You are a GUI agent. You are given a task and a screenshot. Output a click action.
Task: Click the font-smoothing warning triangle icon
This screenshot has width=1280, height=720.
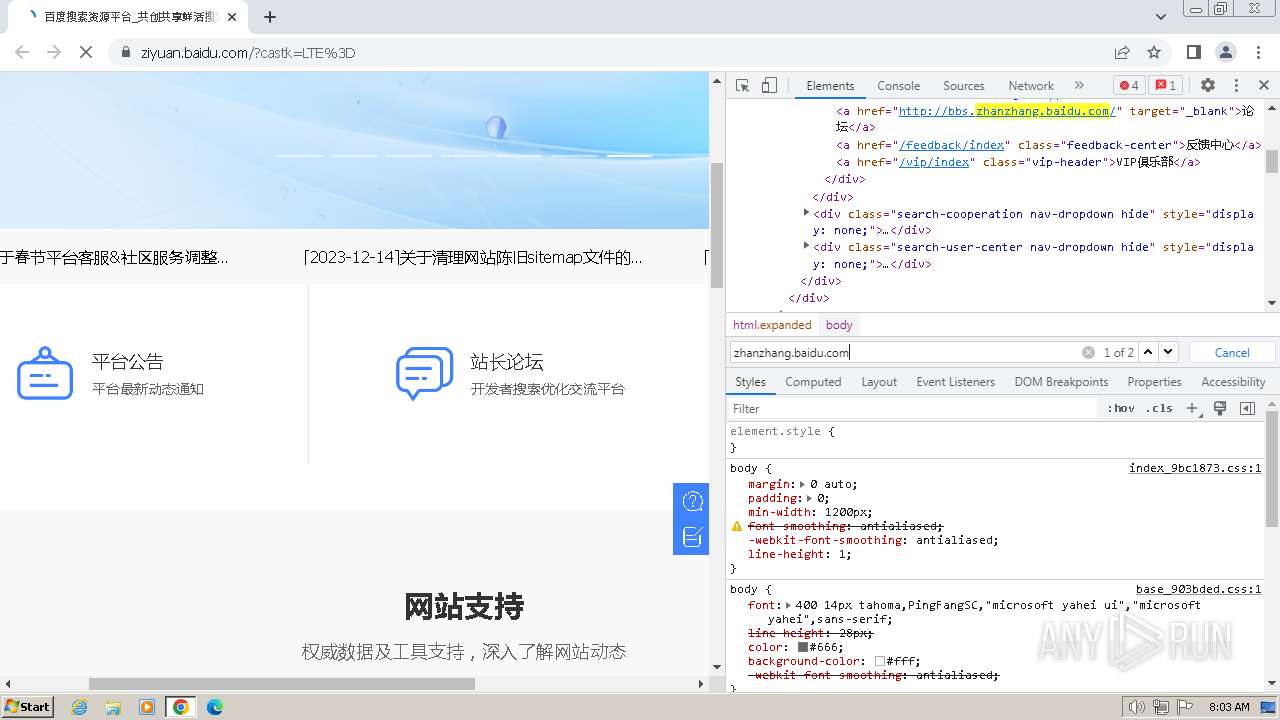pos(737,526)
